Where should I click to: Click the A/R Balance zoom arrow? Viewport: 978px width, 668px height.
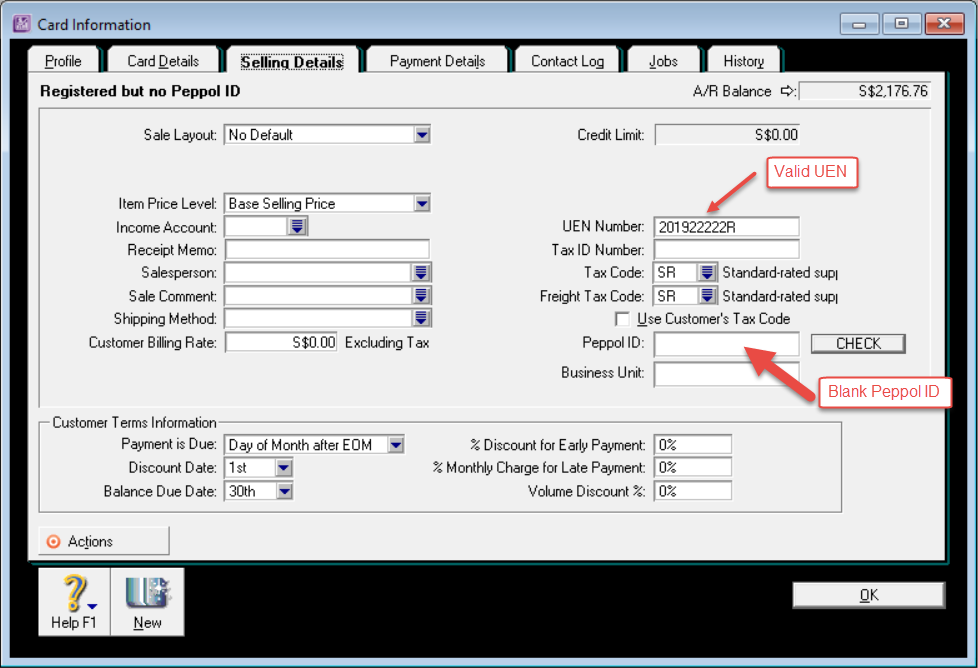click(787, 91)
